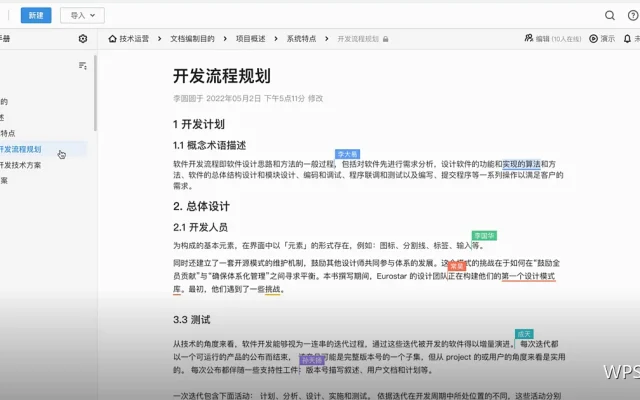
Task: Click the sidebar vertical scrollbar
Action: (x=96, y=93)
